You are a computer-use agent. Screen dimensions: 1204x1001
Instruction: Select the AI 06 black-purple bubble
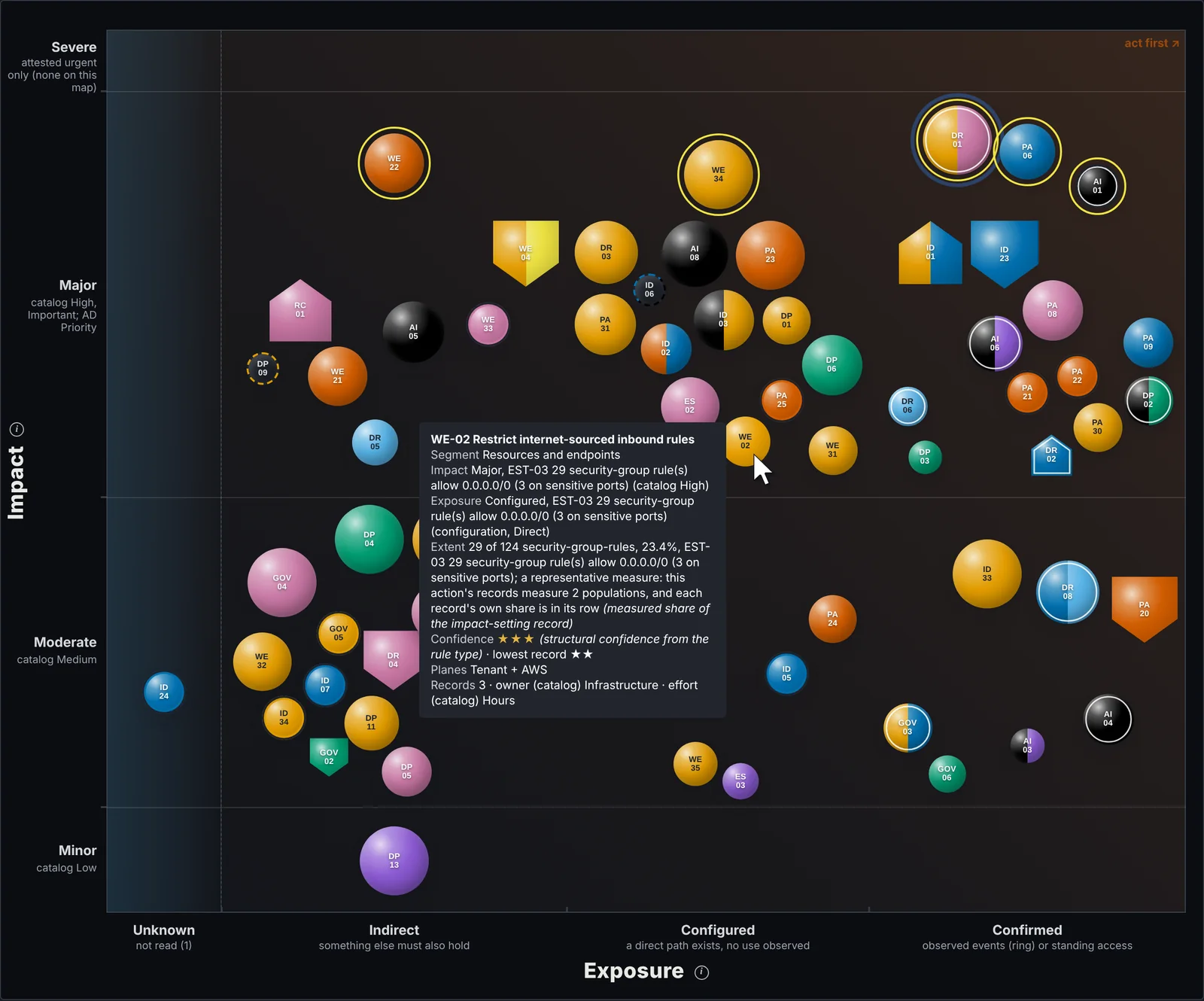pyautogui.click(x=995, y=343)
